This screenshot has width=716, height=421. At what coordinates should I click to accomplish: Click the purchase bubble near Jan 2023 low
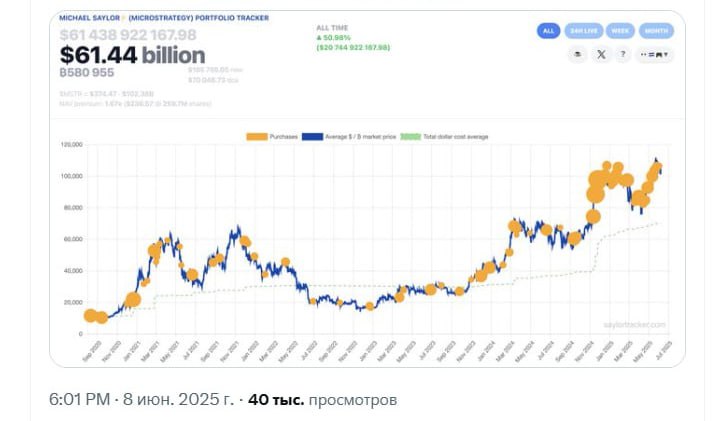(370, 306)
